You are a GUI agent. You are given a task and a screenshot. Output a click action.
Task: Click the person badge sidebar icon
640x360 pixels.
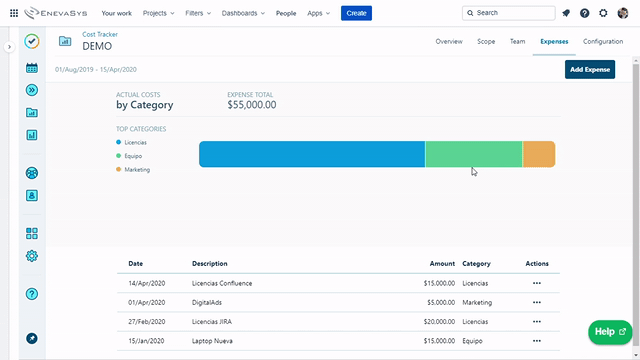(x=32, y=196)
